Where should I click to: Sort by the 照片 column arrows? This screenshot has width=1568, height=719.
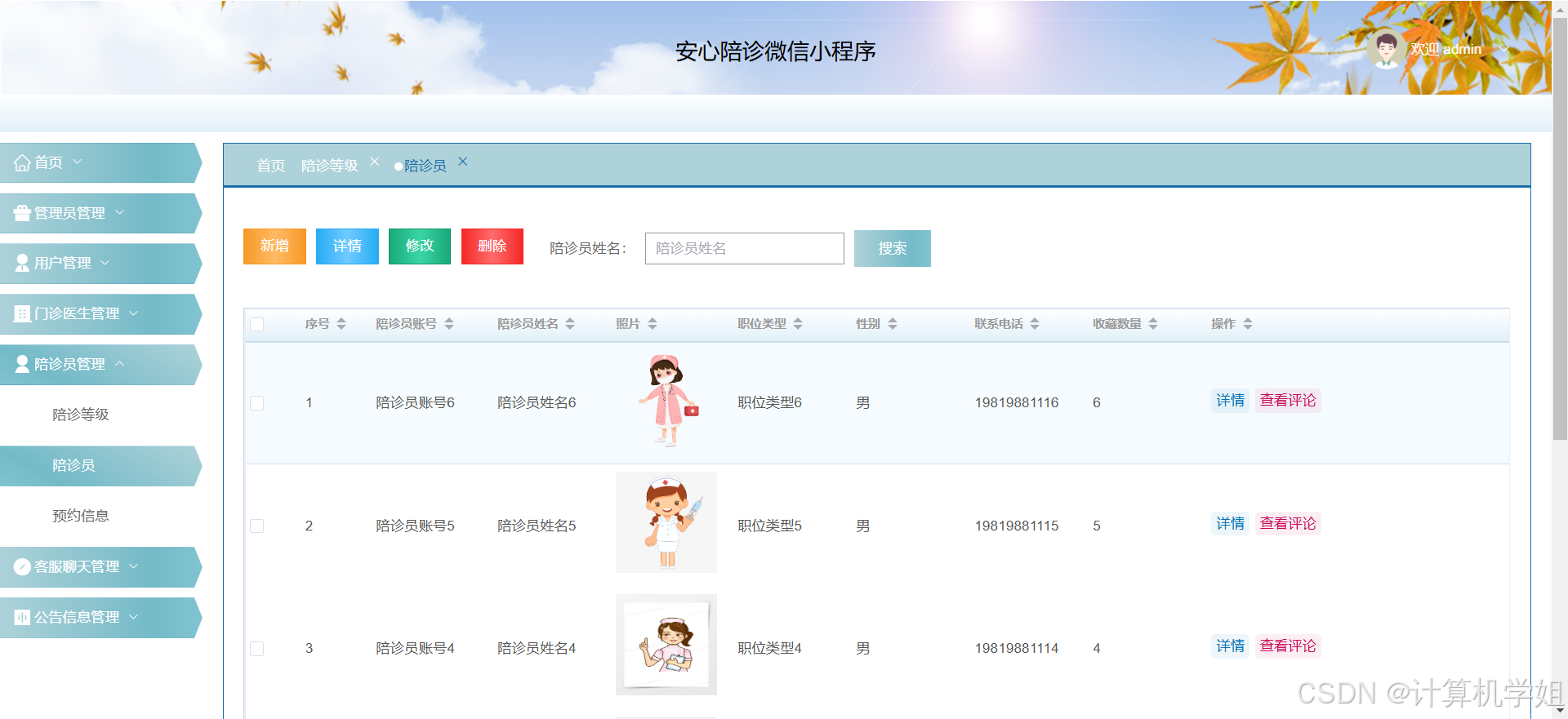(x=653, y=324)
